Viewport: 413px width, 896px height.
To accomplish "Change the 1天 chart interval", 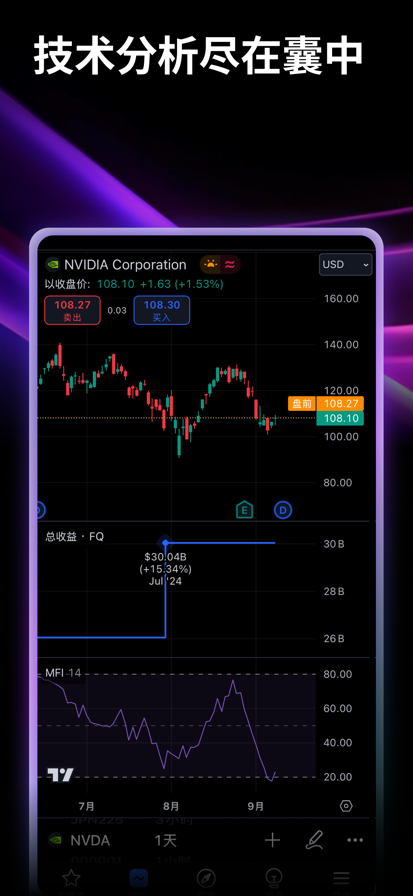I will 165,840.
